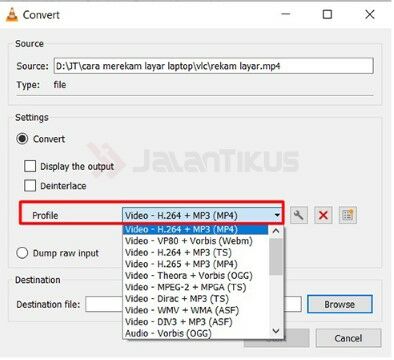Image resolution: width=394 pixels, height=360 pixels.
Task: Choose Video - WMV + WMA (ASF)
Action: point(195,310)
